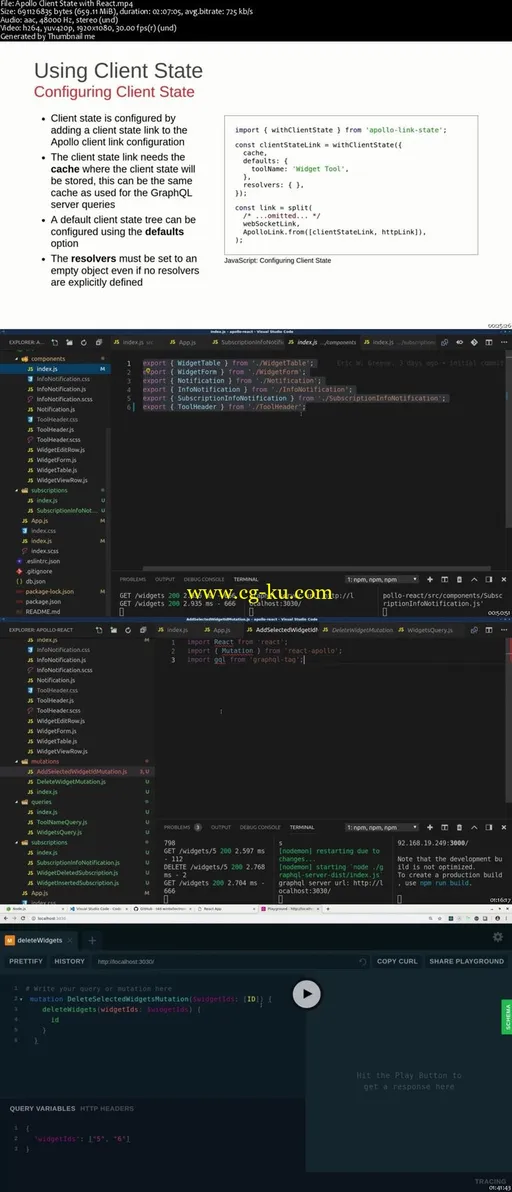Open more actions ellipsis in index.js window editor
512x1192 pixels.
pos(503,344)
